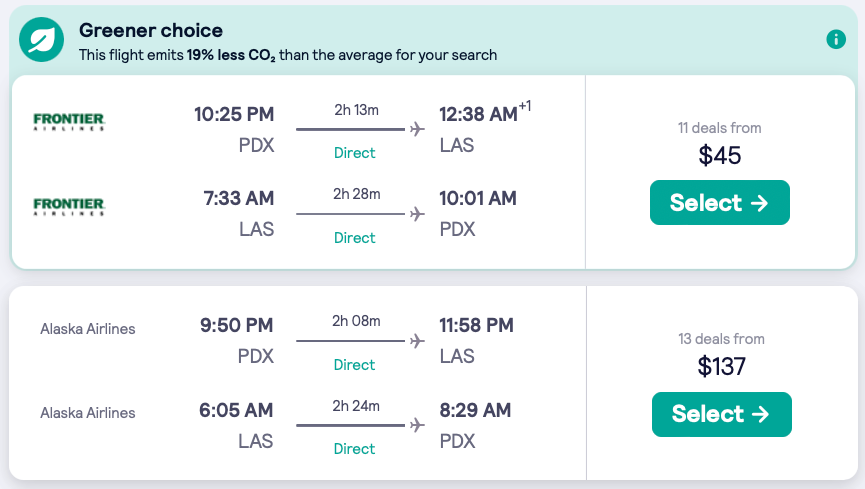Select the $137 Alaska Airlines deal

click(721, 414)
